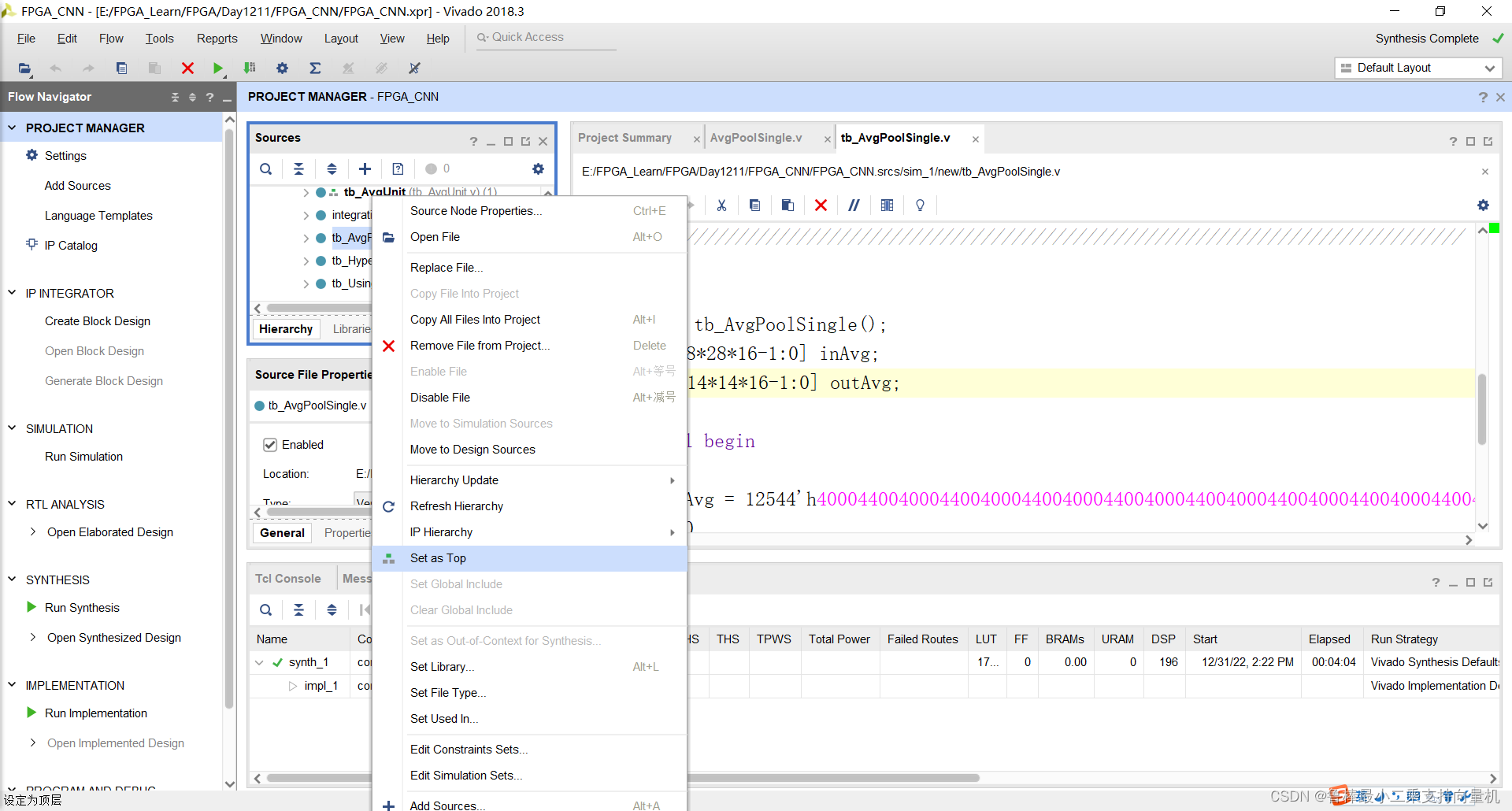Collapse all in Sources panel toolbar
The height and width of the screenshot is (811, 1512).
point(298,168)
